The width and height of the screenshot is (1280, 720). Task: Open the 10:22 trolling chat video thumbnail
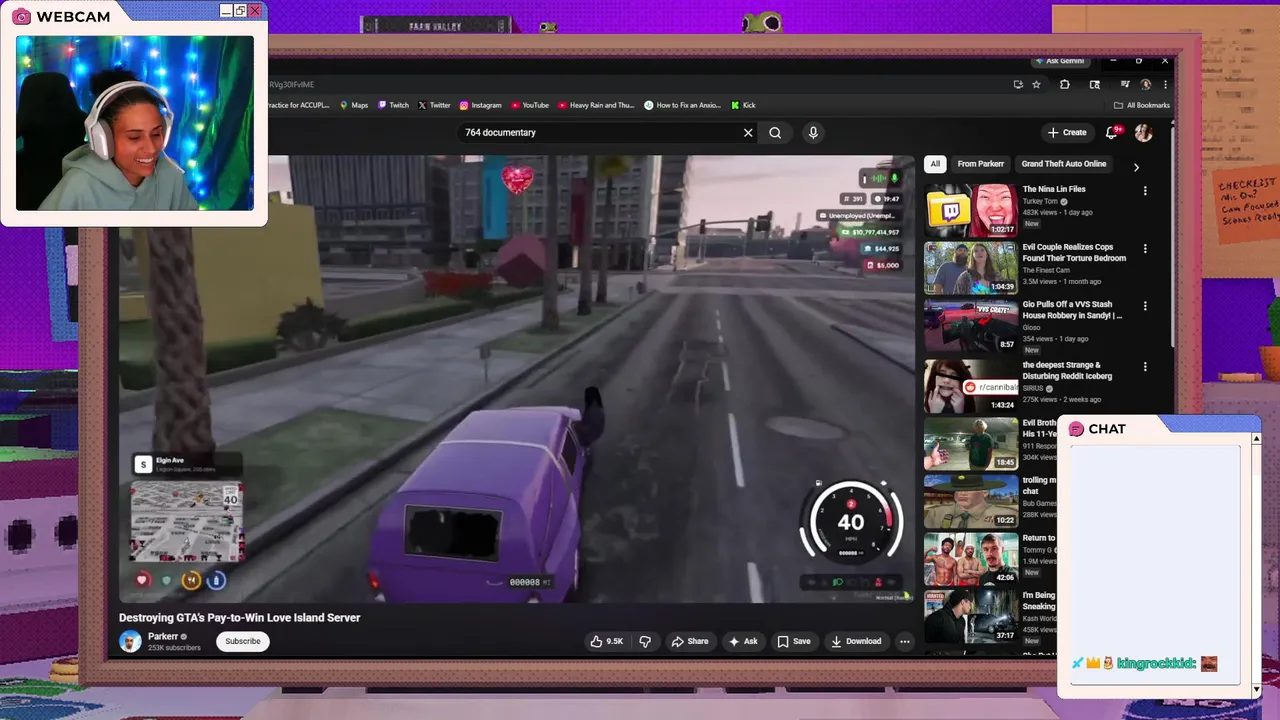click(971, 501)
